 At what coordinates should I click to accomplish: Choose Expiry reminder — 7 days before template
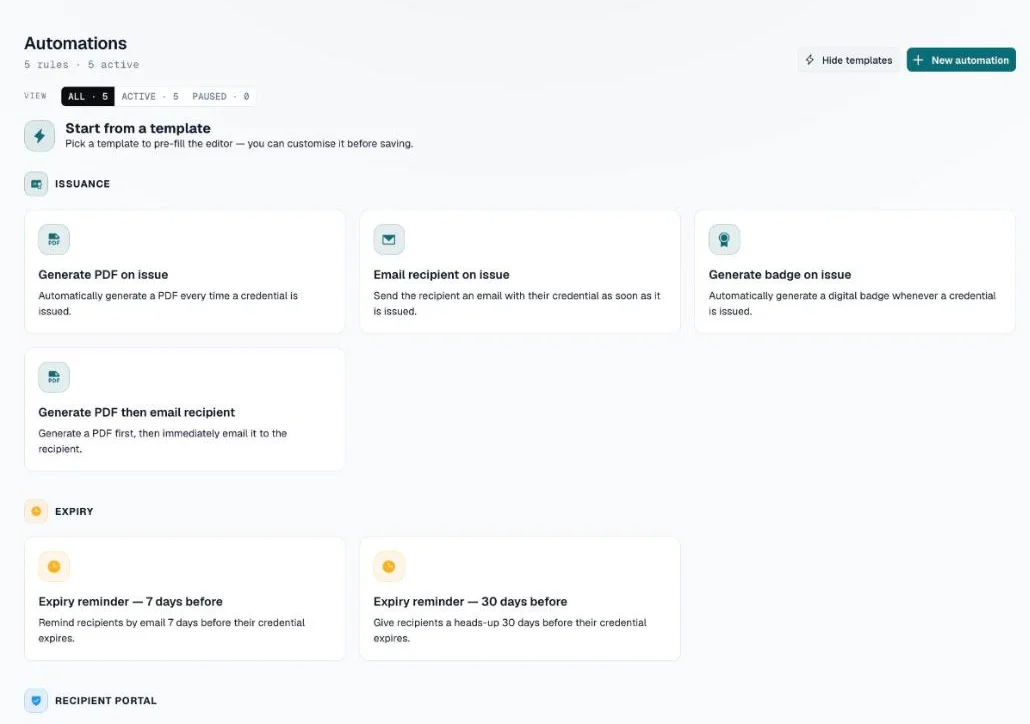click(185, 599)
